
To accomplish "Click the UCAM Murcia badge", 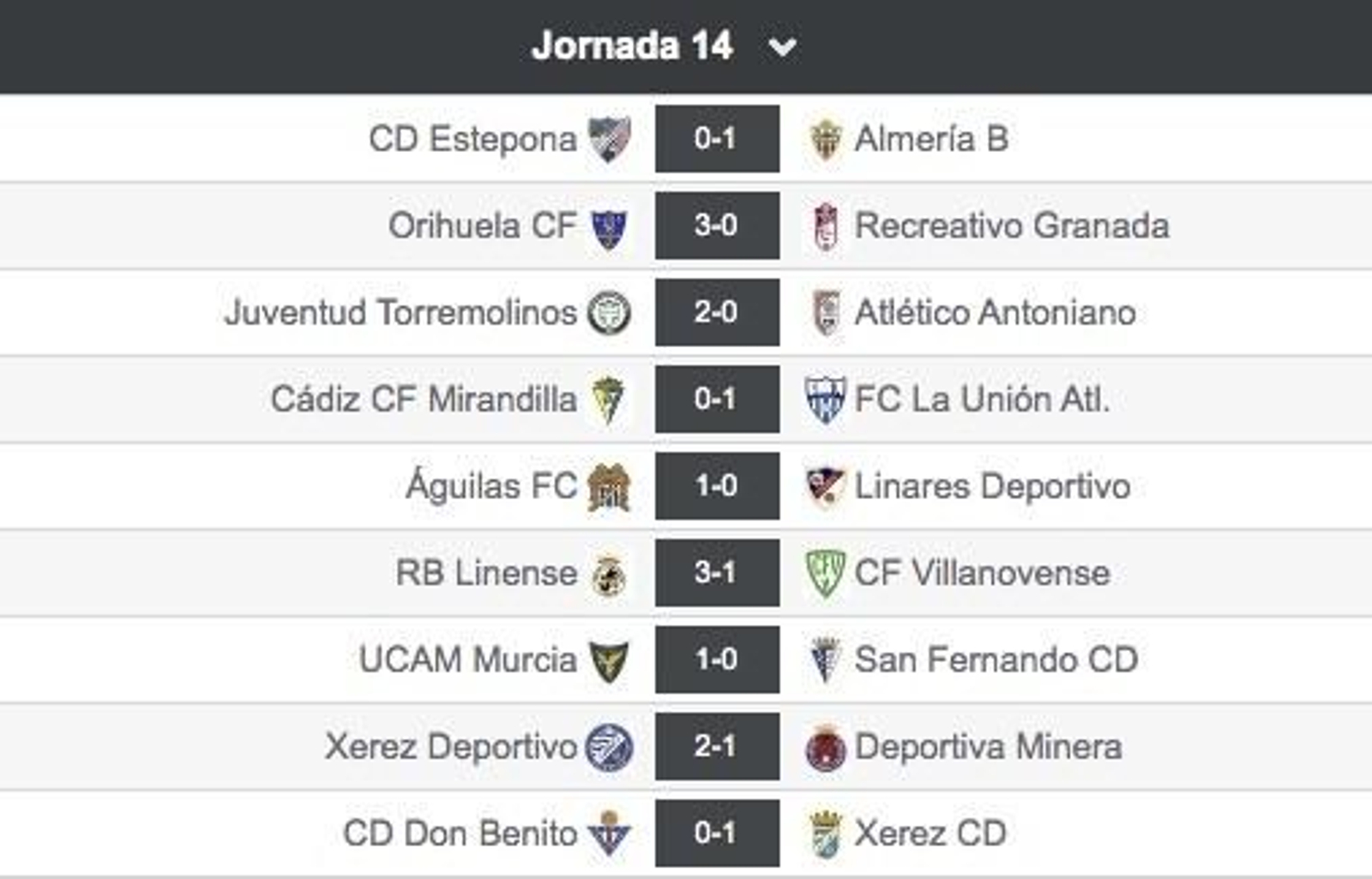I will tap(611, 660).
